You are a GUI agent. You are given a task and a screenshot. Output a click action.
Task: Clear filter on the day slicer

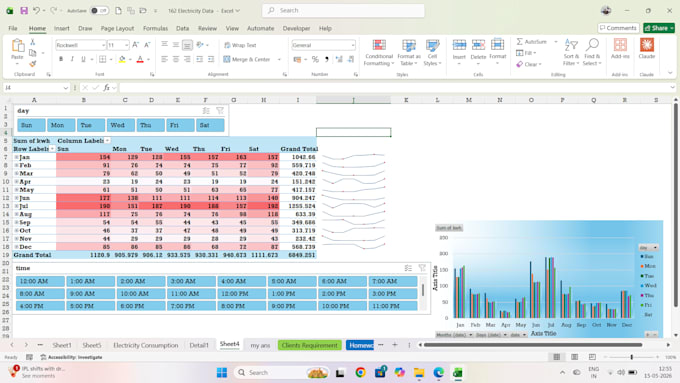[x=220, y=111]
